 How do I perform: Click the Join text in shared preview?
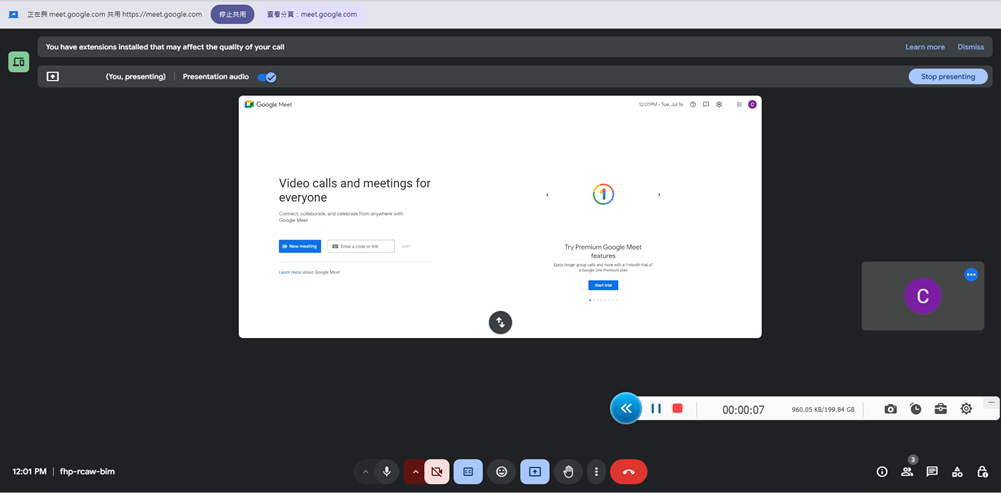[405, 246]
